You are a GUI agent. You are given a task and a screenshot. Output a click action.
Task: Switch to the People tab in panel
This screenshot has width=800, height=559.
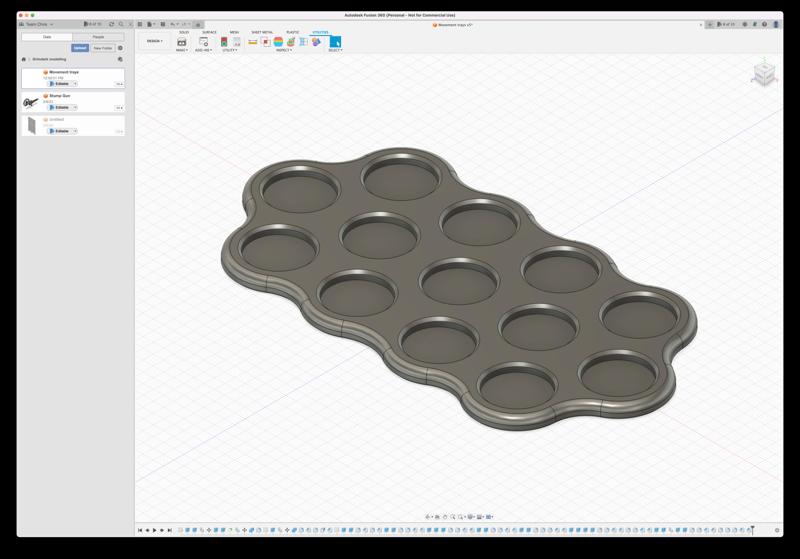point(98,37)
